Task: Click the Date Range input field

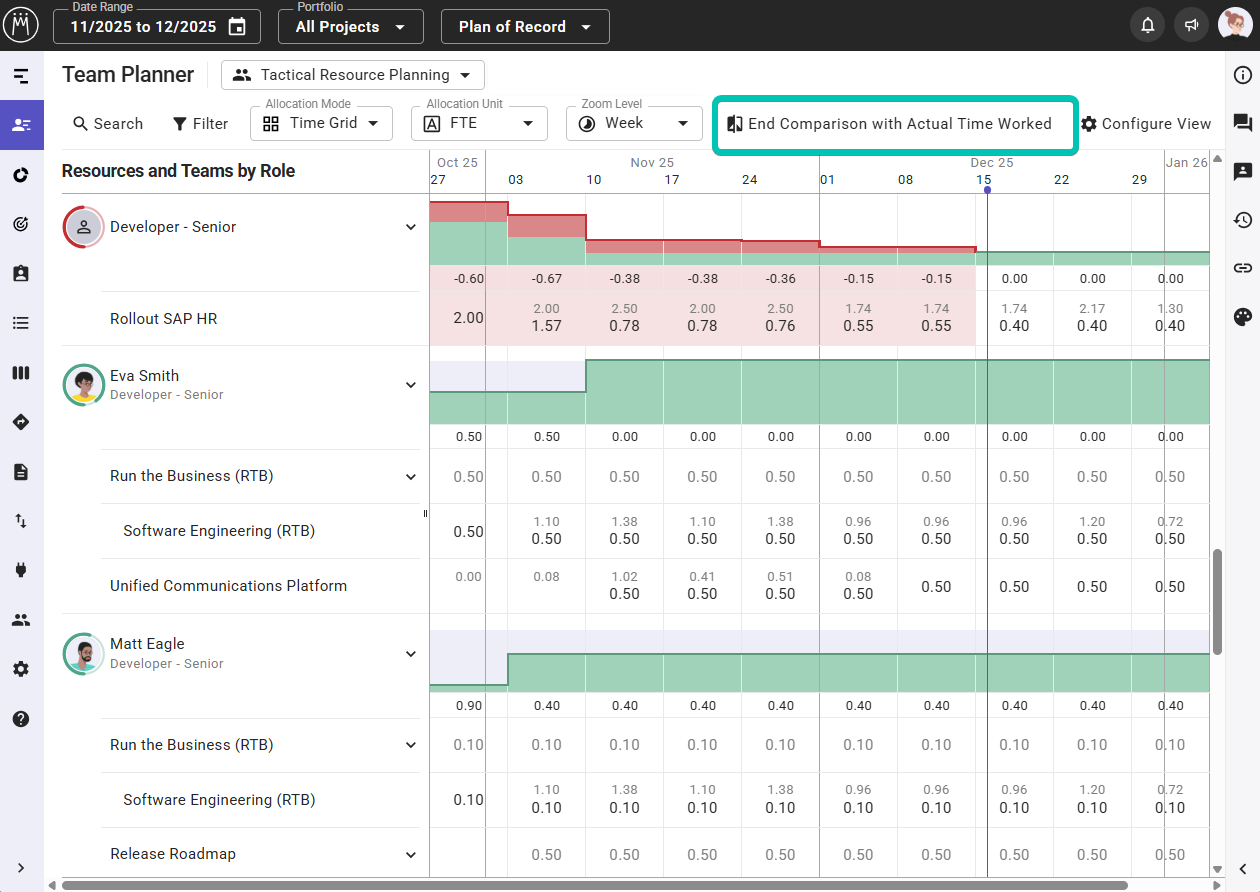Action: 157,27
